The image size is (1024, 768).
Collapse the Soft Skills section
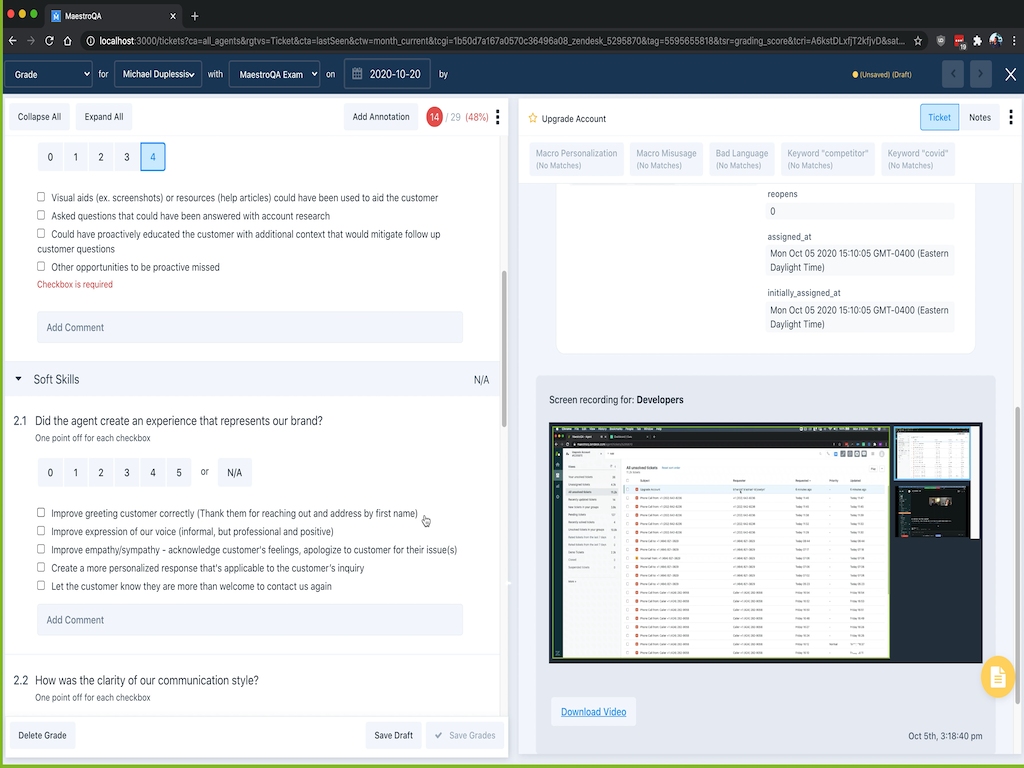(17, 379)
